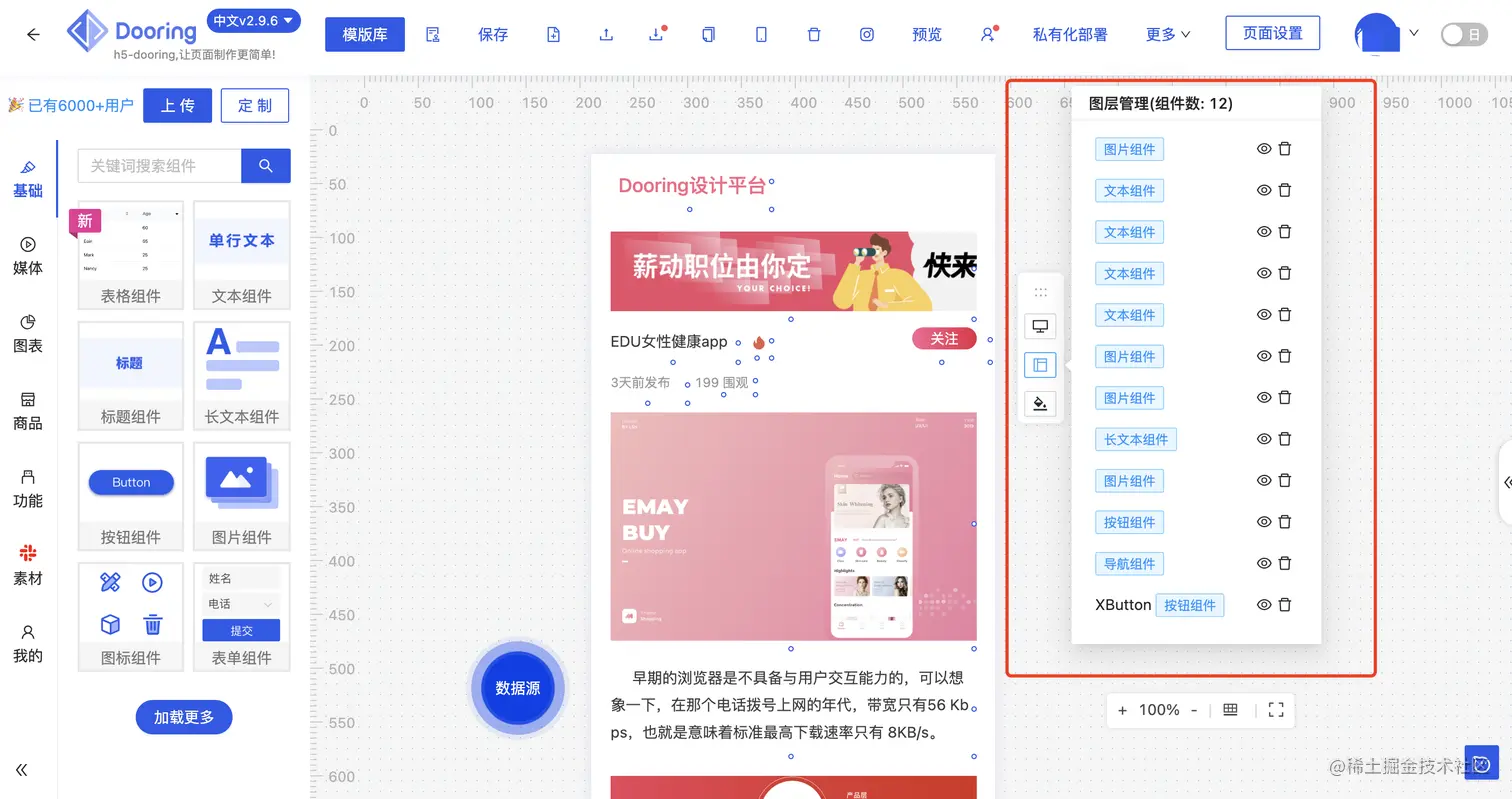Hide the 长文本组件 layer with its eye icon
This screenshot has height=799, width=1512.
click(1264, 439)
